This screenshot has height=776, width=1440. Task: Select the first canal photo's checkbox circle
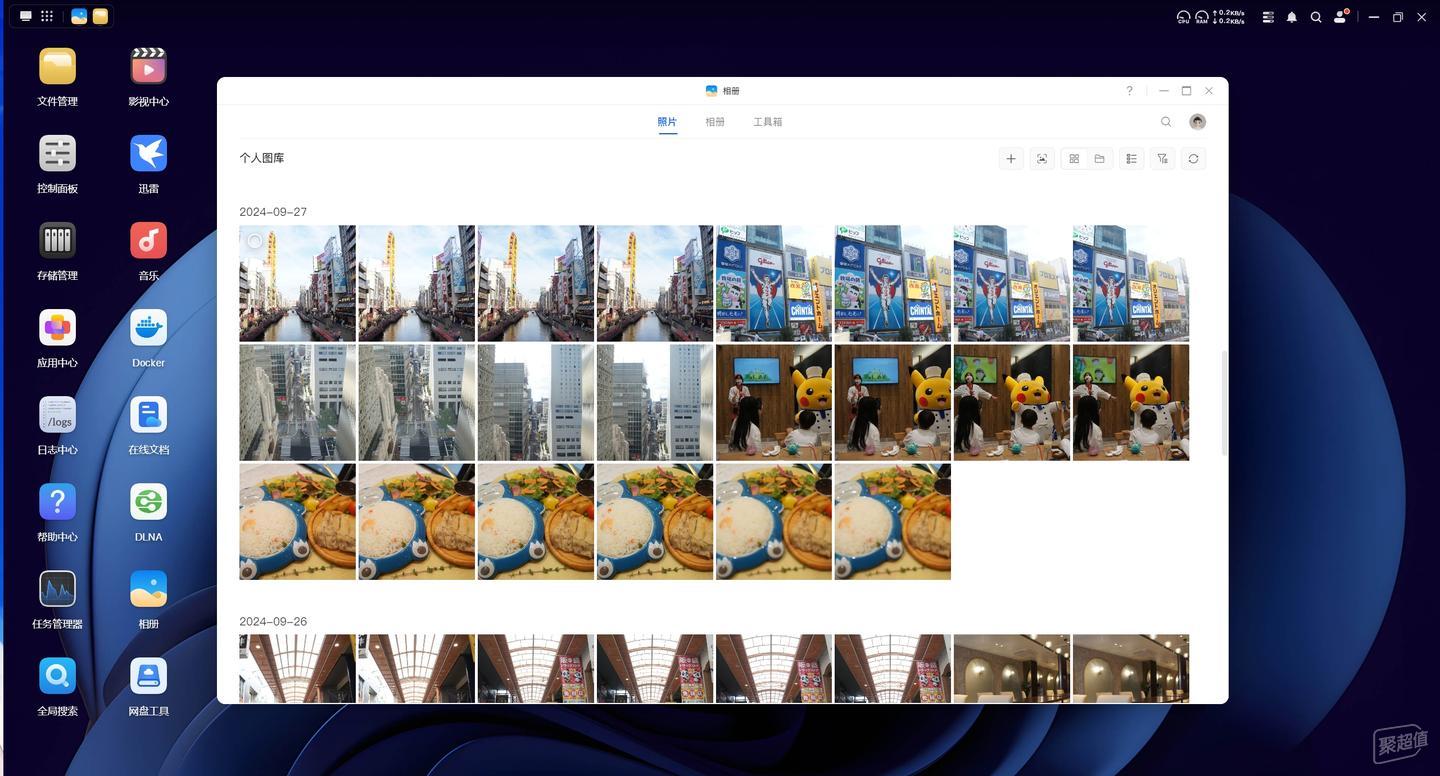pyautogui.click(x=254, y=241)
